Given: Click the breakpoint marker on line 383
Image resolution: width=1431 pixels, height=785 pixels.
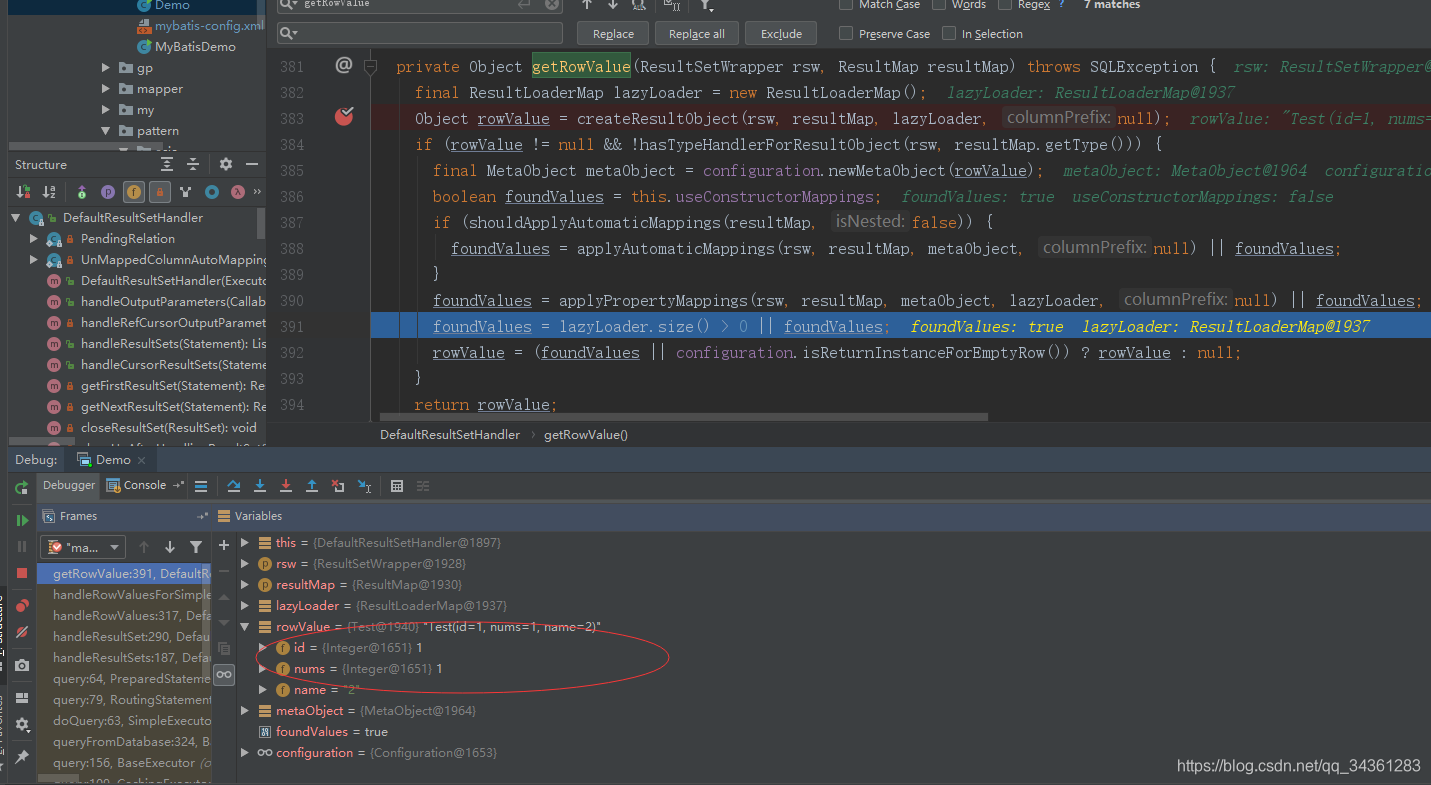Looking at the screenshot, I should click(x=344, y=117).
